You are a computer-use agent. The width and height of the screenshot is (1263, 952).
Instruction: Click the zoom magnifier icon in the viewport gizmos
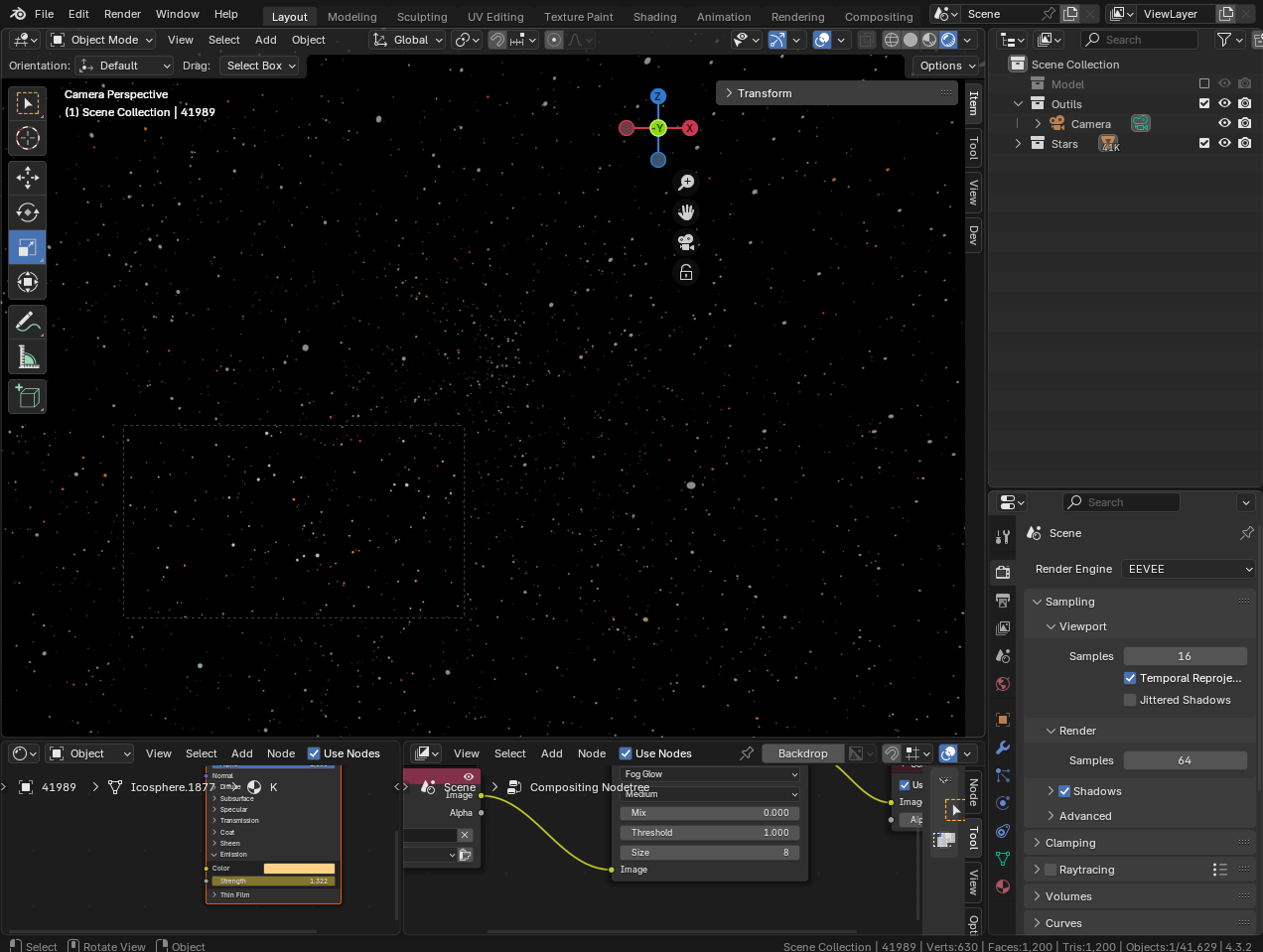click(x=685, y=182)
